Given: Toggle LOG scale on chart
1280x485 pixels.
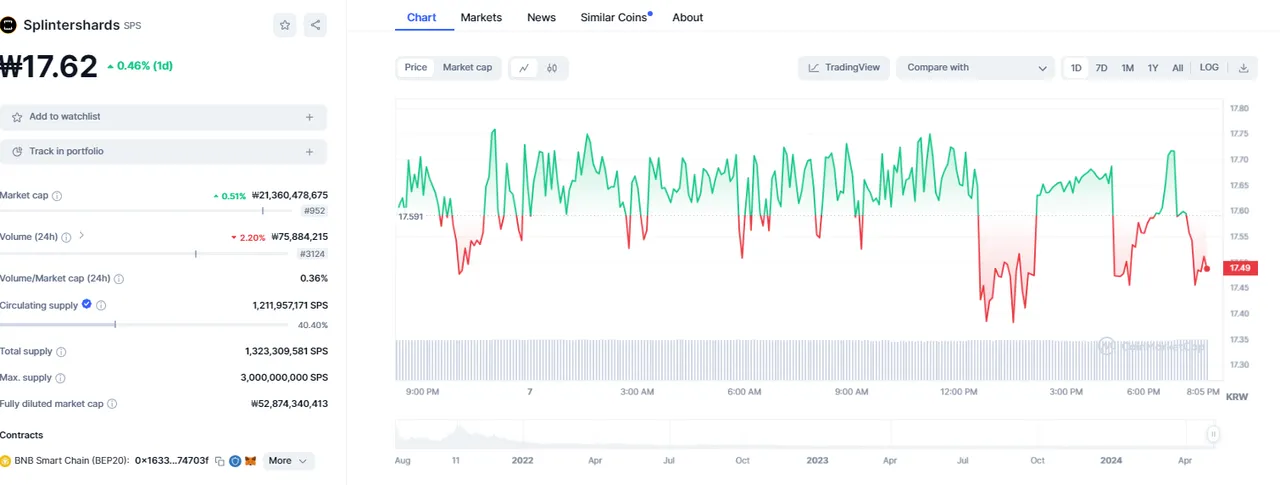Looking at the screenshot, I should [1209, 68].
